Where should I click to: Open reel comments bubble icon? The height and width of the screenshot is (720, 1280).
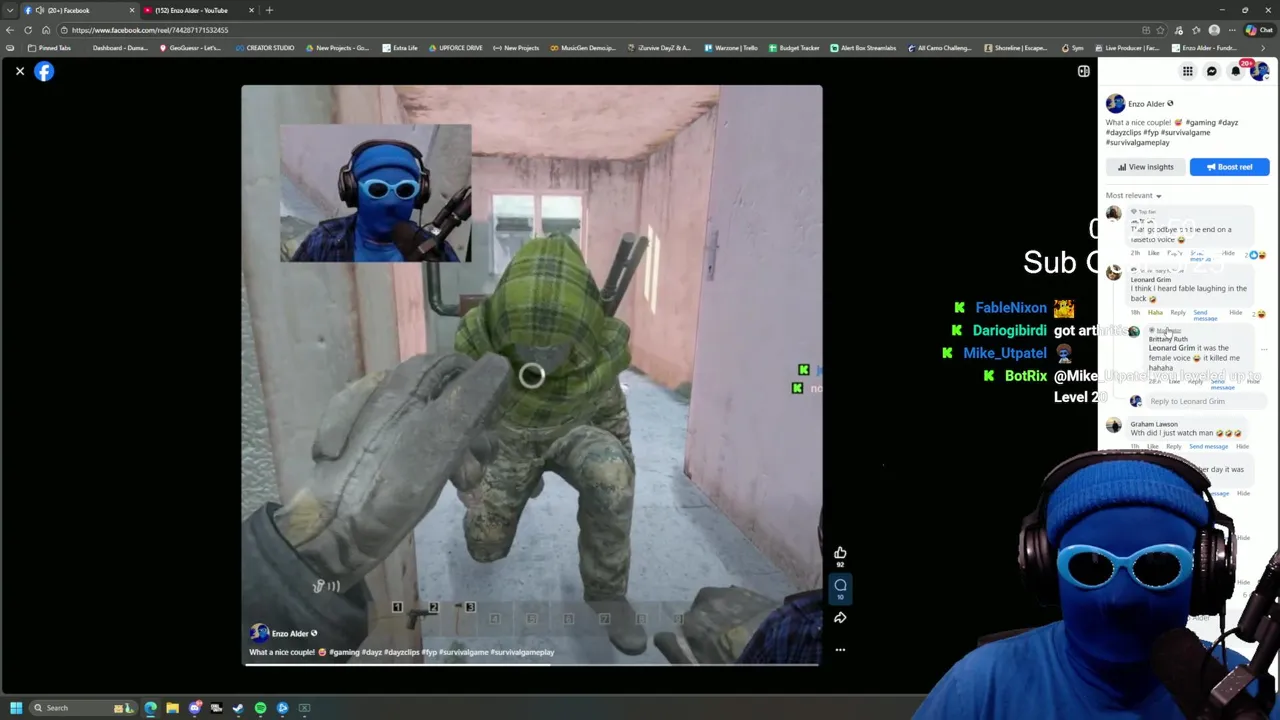point(840,585)
